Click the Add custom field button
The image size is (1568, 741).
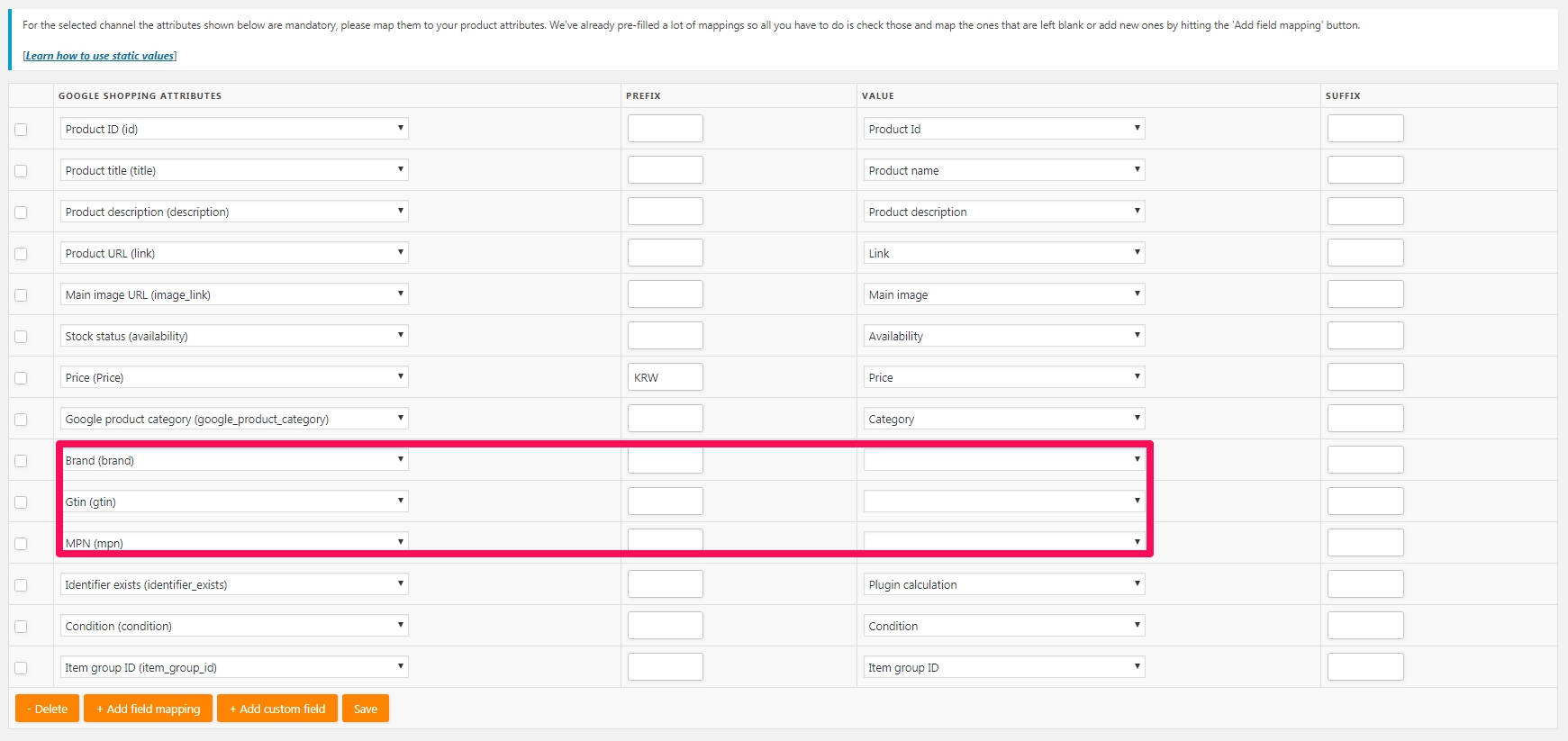277,709
